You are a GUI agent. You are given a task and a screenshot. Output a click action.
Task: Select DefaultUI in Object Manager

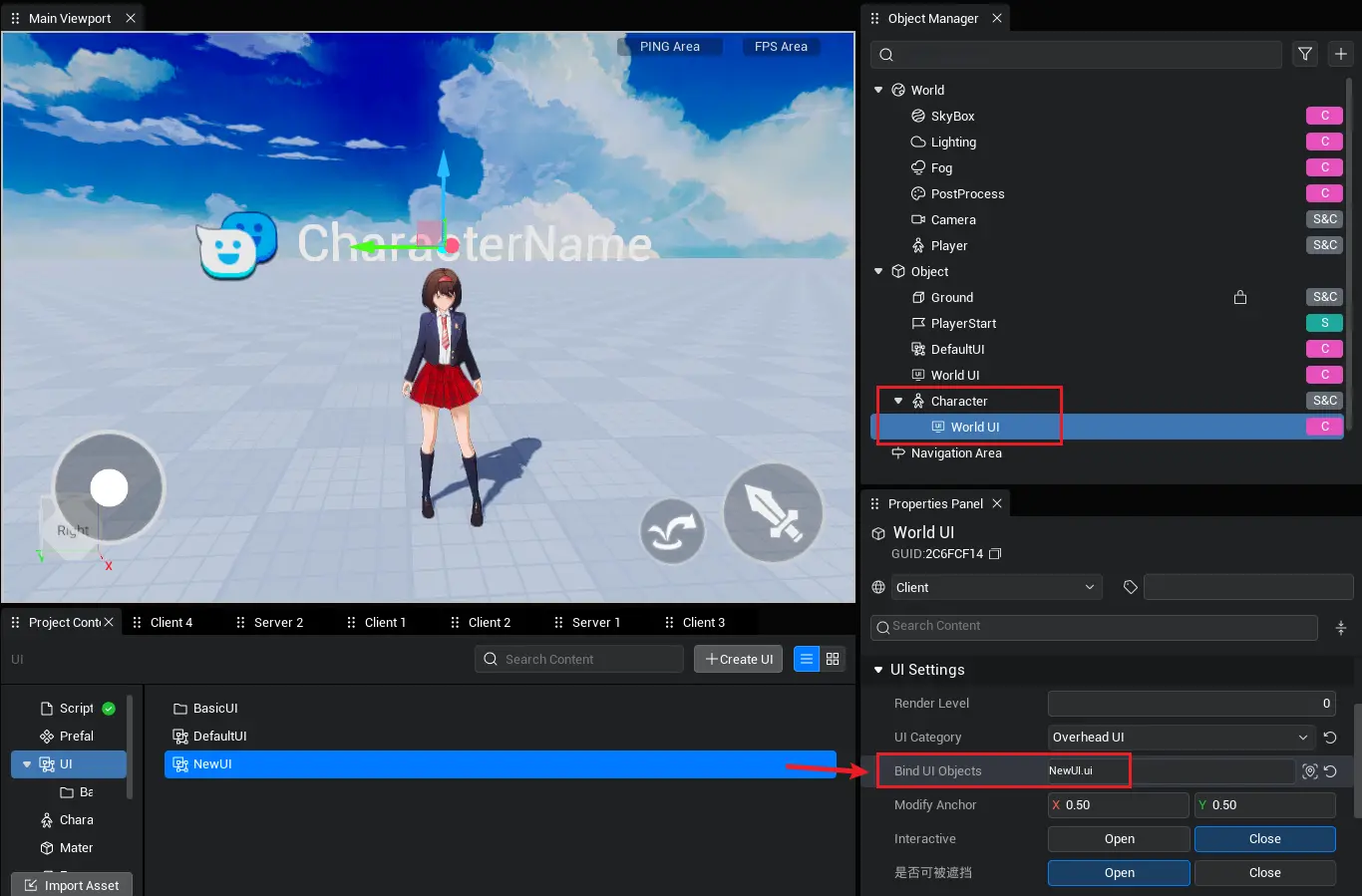[957, 349]
